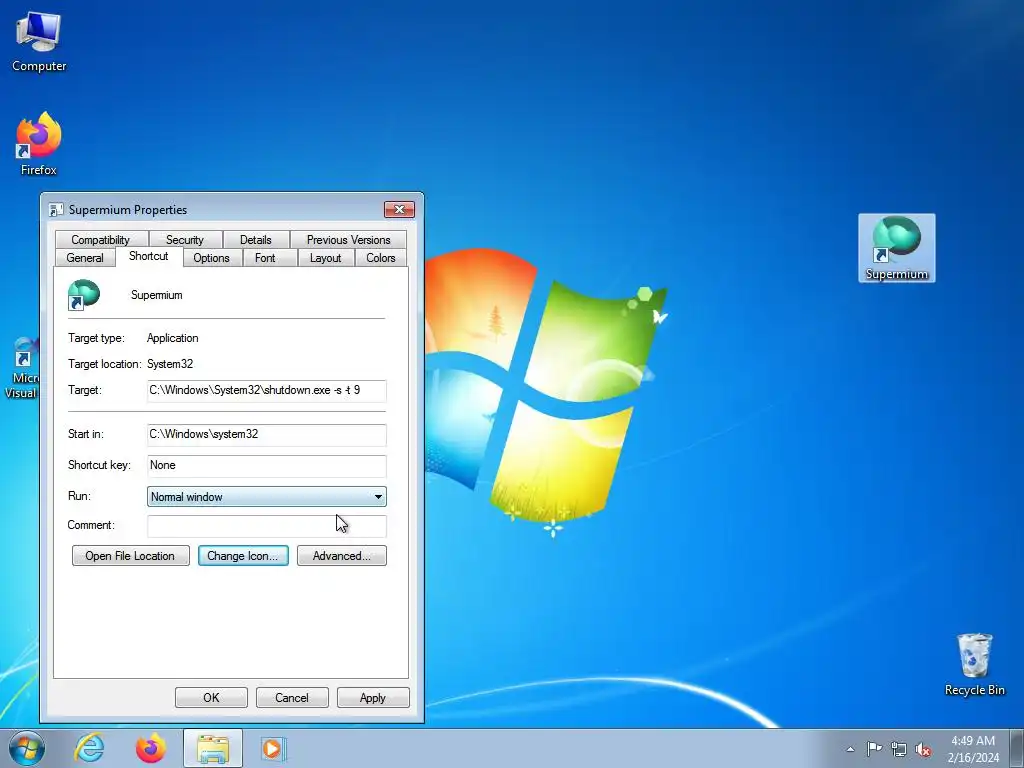Image resolution: width=1024 pixels, height=768 pixels.
Task: Open the clock showing 4:49 AM
Action: (973, 748)
